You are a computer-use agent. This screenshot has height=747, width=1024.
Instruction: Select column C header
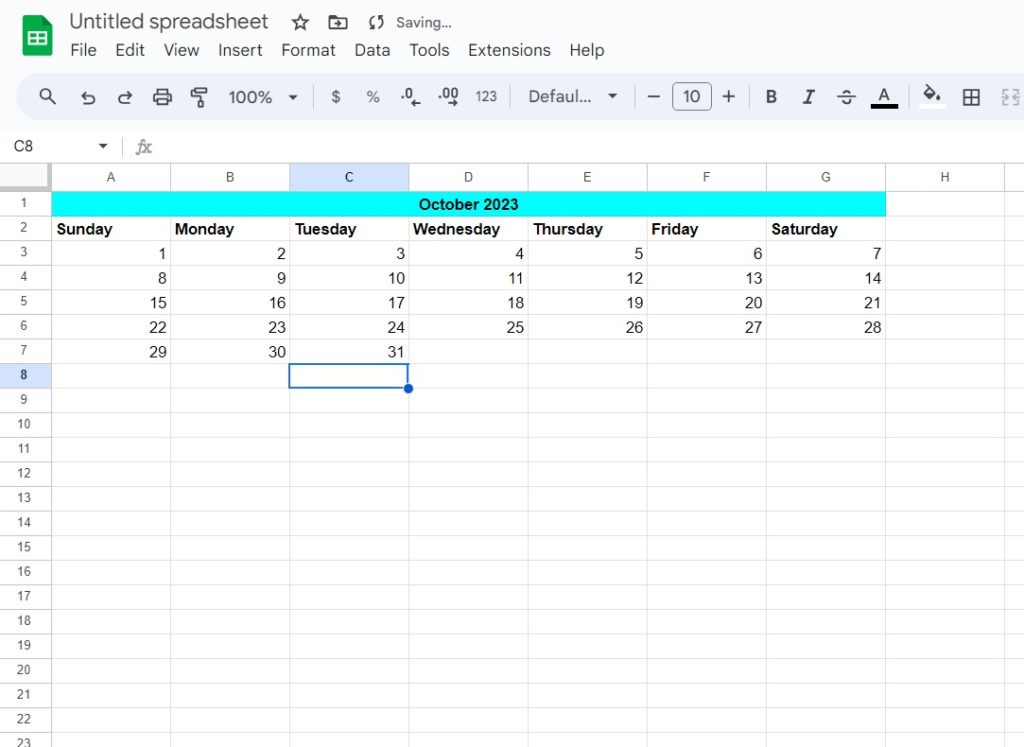(349, 177)
